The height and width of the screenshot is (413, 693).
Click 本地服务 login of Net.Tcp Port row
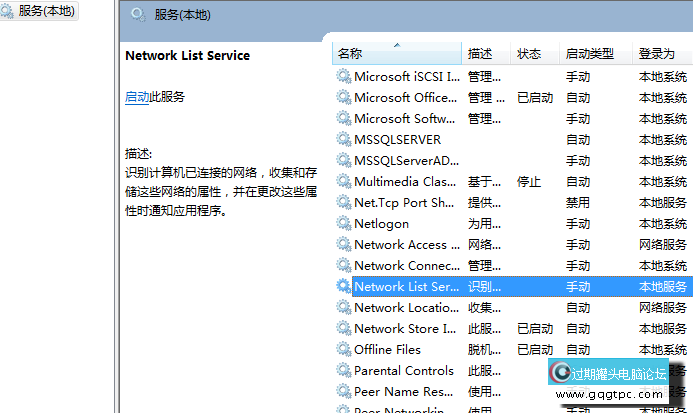[663, 203]
